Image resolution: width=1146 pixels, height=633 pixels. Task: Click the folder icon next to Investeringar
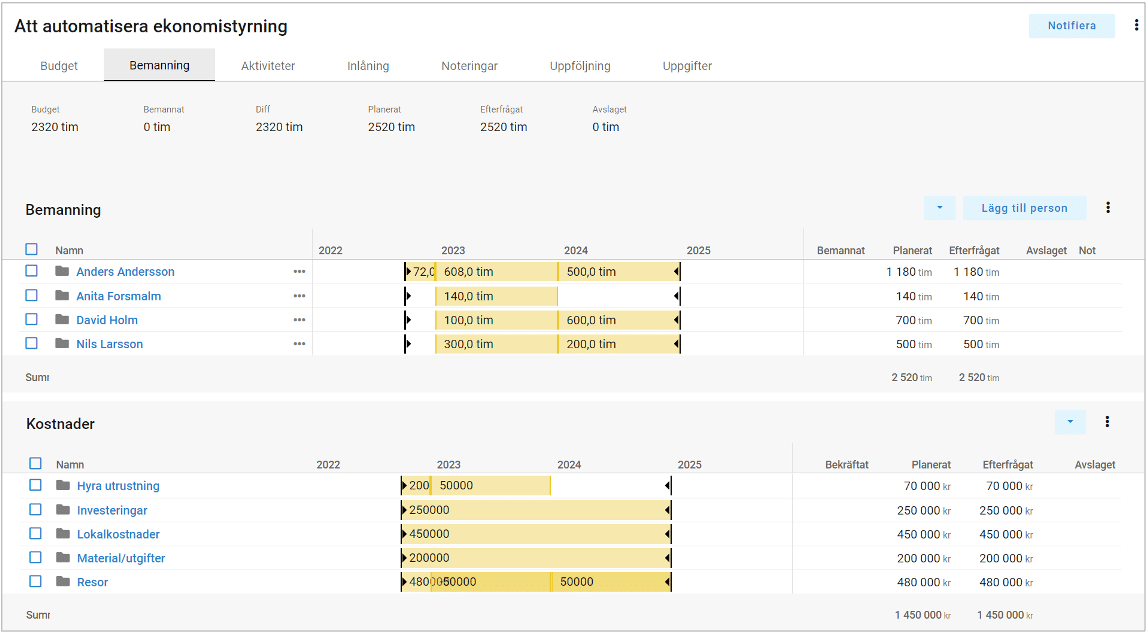point(63,510)
